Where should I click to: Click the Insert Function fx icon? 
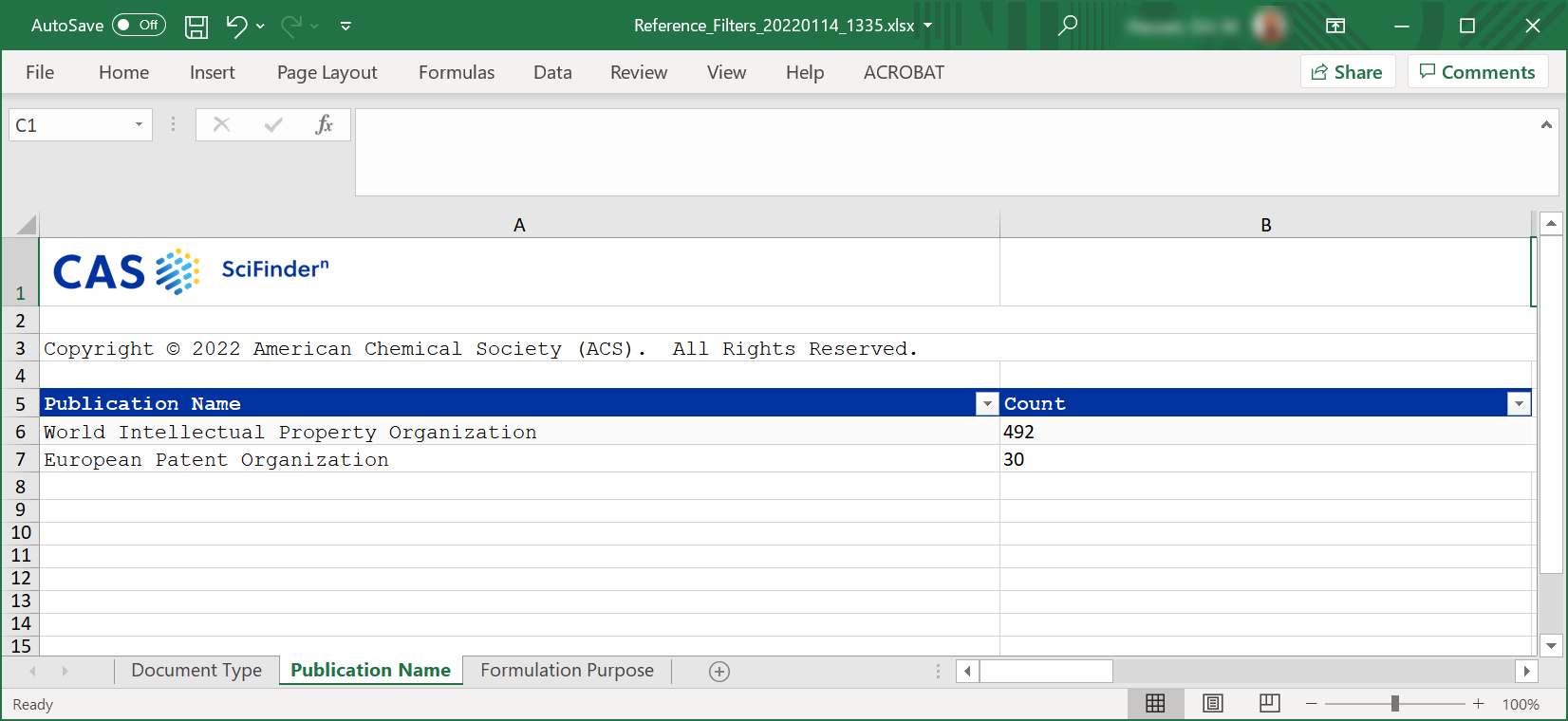(x=324, y=124)
